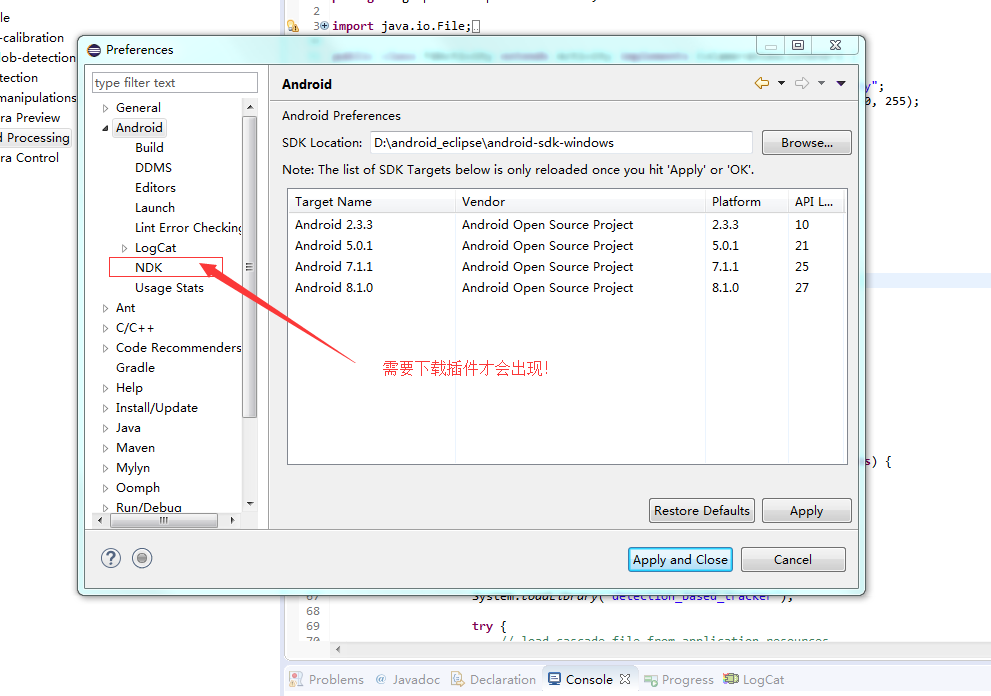Select the Editors item under Android

coord(155,188)
